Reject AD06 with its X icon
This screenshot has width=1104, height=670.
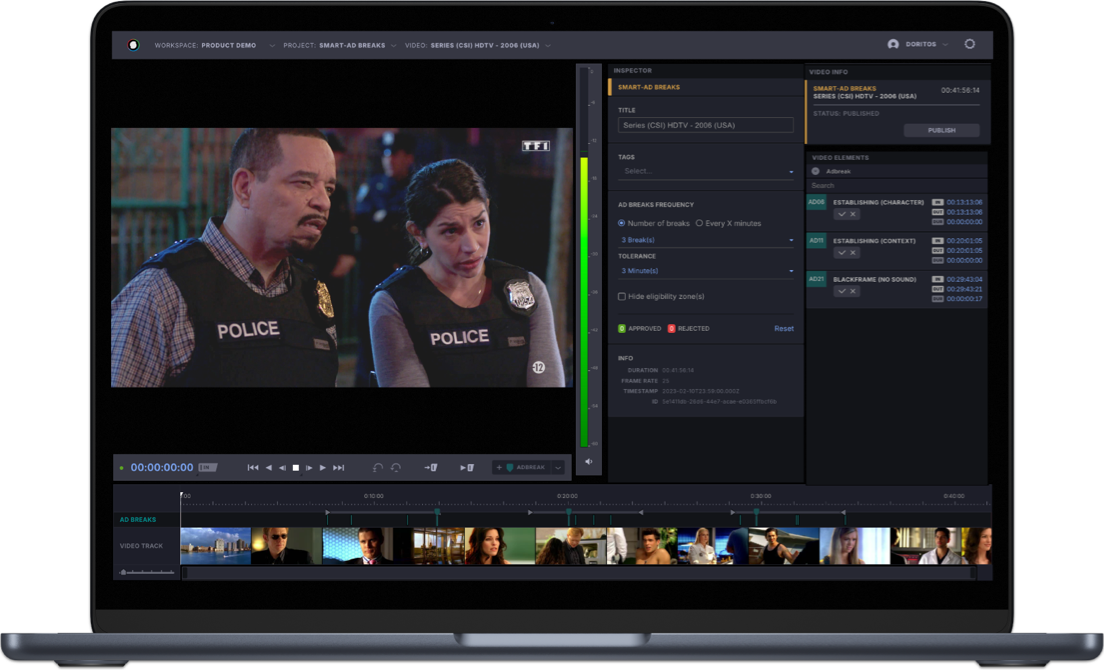(853, 214)
